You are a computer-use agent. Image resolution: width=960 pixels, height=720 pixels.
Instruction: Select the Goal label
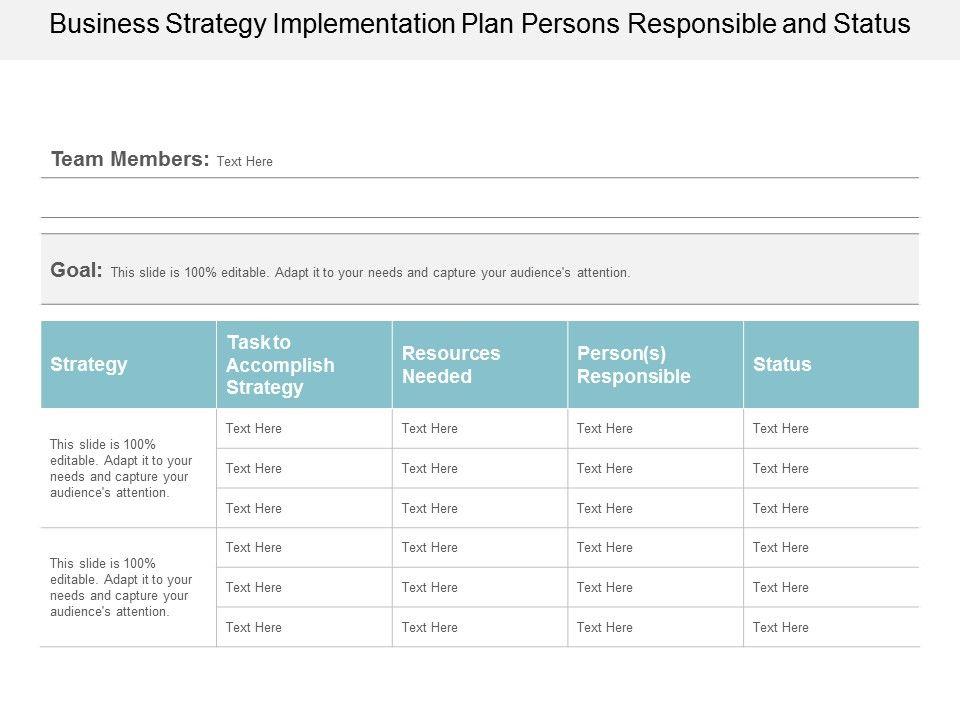point(76,270)
